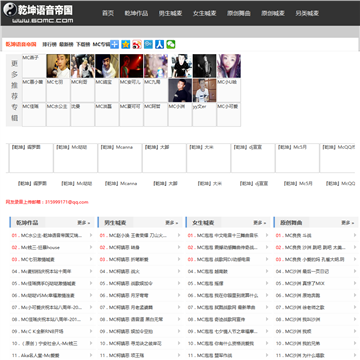Click arrow beside row 05 in 原创舞曲 list
The image size is (360, 360).
355,283
